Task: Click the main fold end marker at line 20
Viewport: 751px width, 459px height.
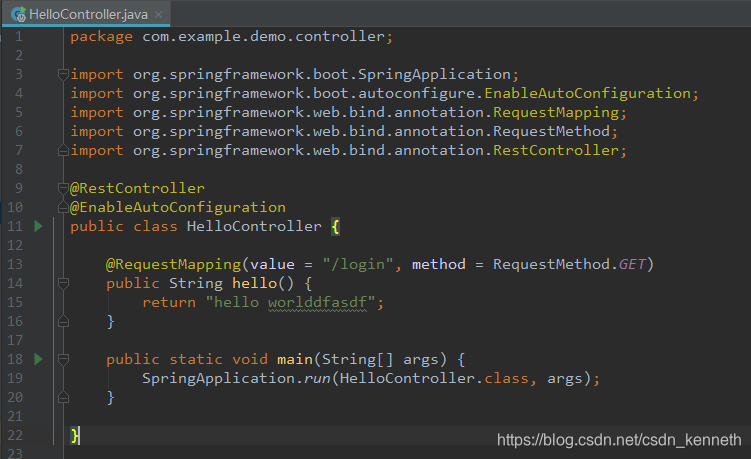Action: coord(63,397)
